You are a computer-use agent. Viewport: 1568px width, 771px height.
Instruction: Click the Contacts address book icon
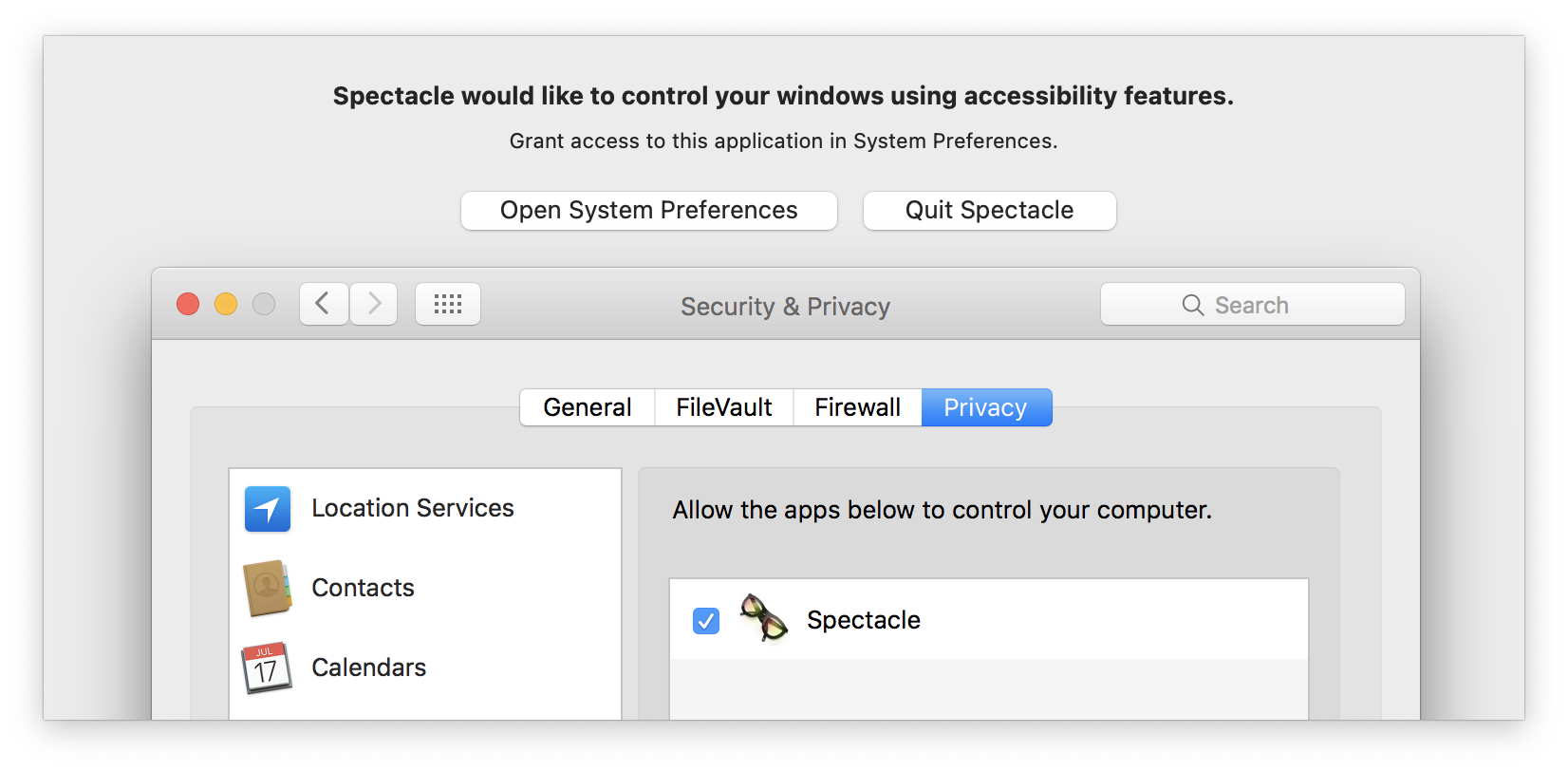[268, 589]
